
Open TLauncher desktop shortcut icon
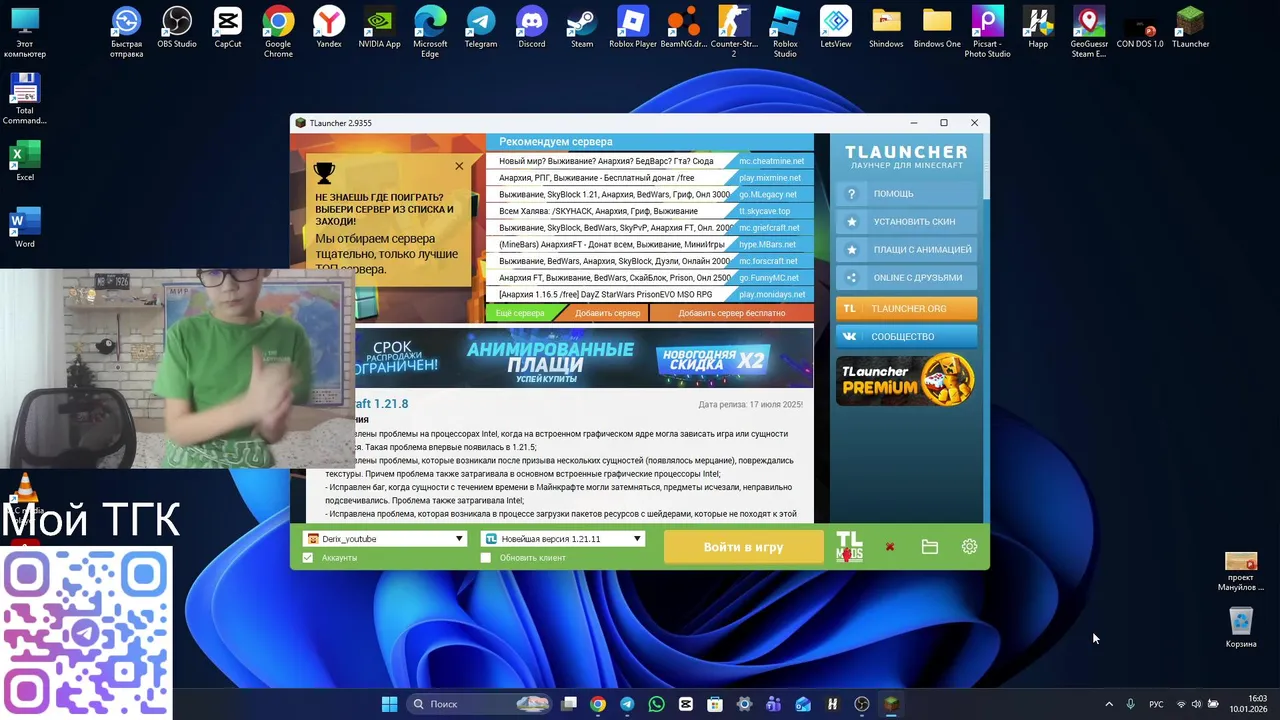point(1190,28)
